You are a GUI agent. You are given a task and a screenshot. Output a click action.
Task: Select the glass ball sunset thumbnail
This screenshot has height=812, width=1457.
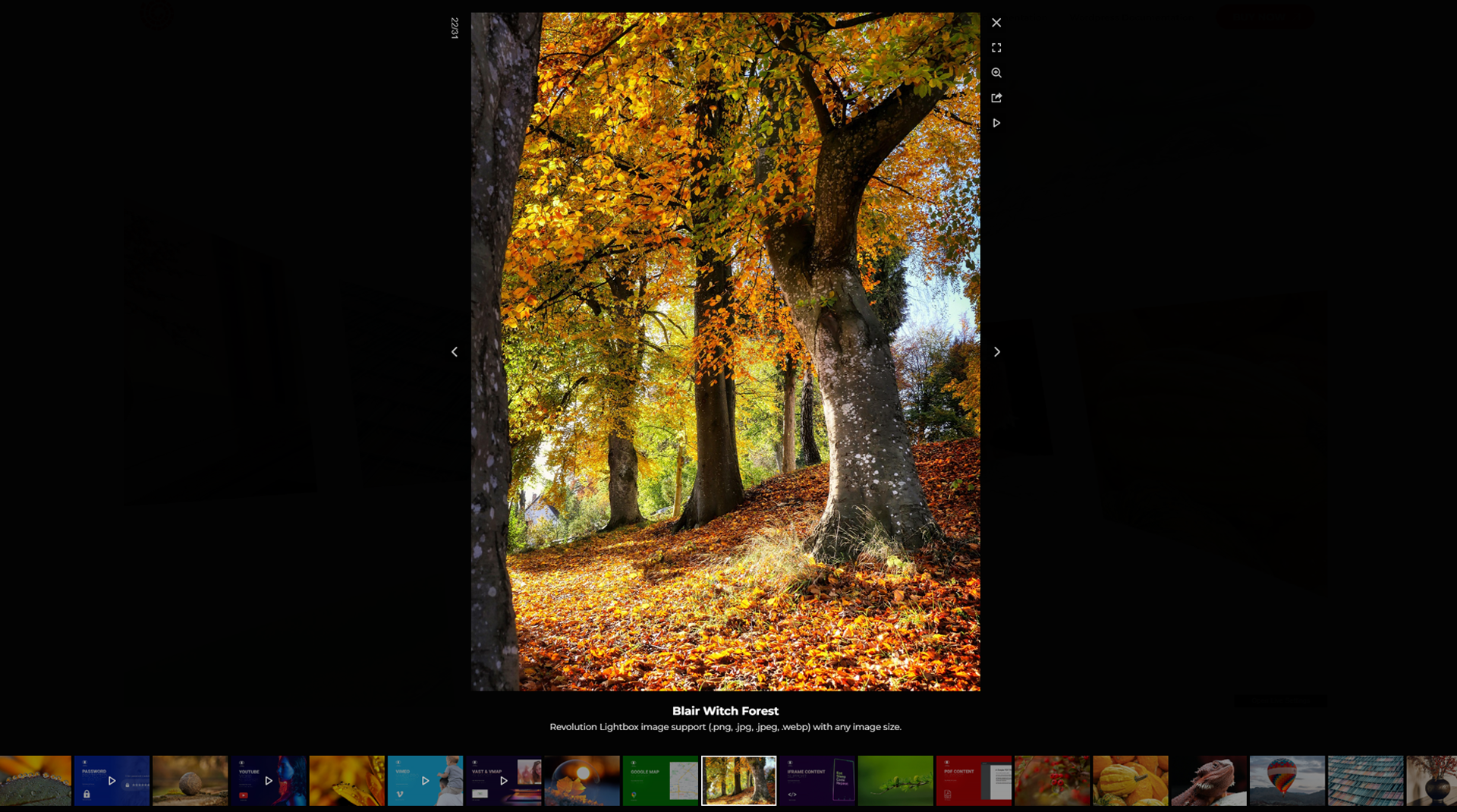[x=582, y=780]
